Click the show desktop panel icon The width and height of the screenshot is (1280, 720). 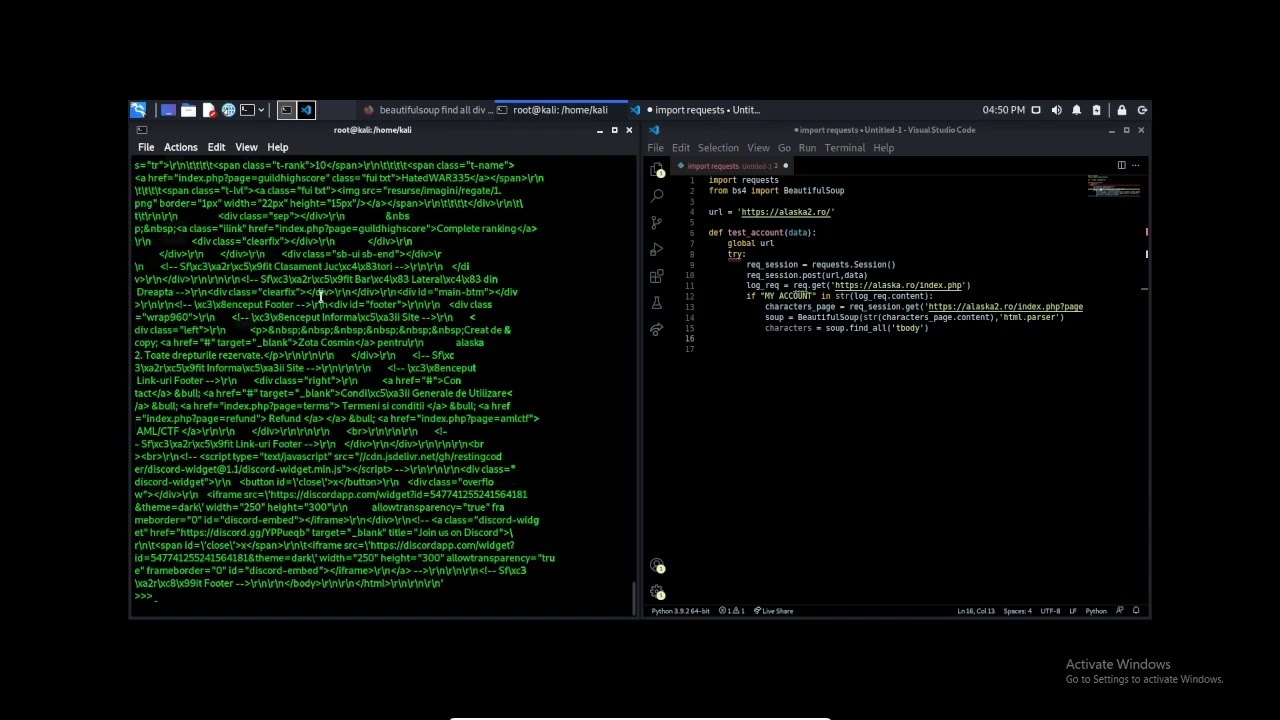[168, 110]
